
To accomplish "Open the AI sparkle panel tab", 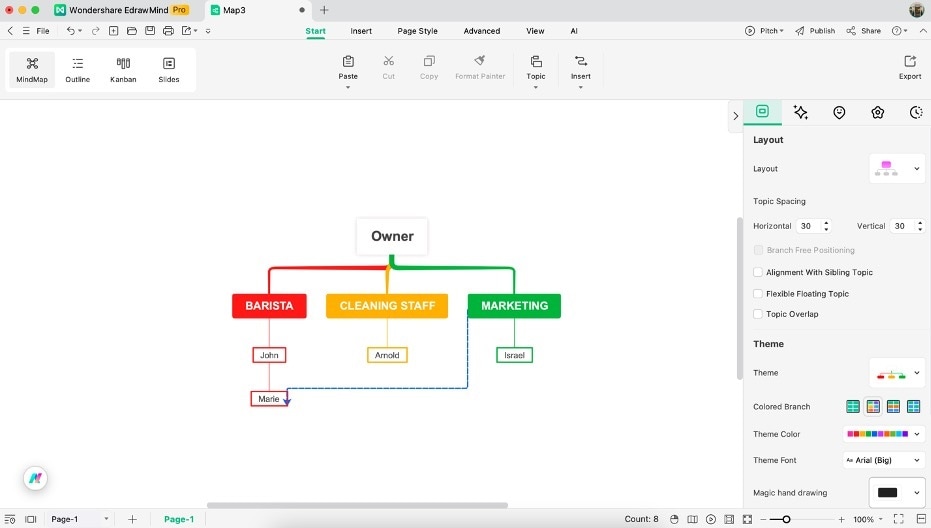I will click(x=800, y=112).
